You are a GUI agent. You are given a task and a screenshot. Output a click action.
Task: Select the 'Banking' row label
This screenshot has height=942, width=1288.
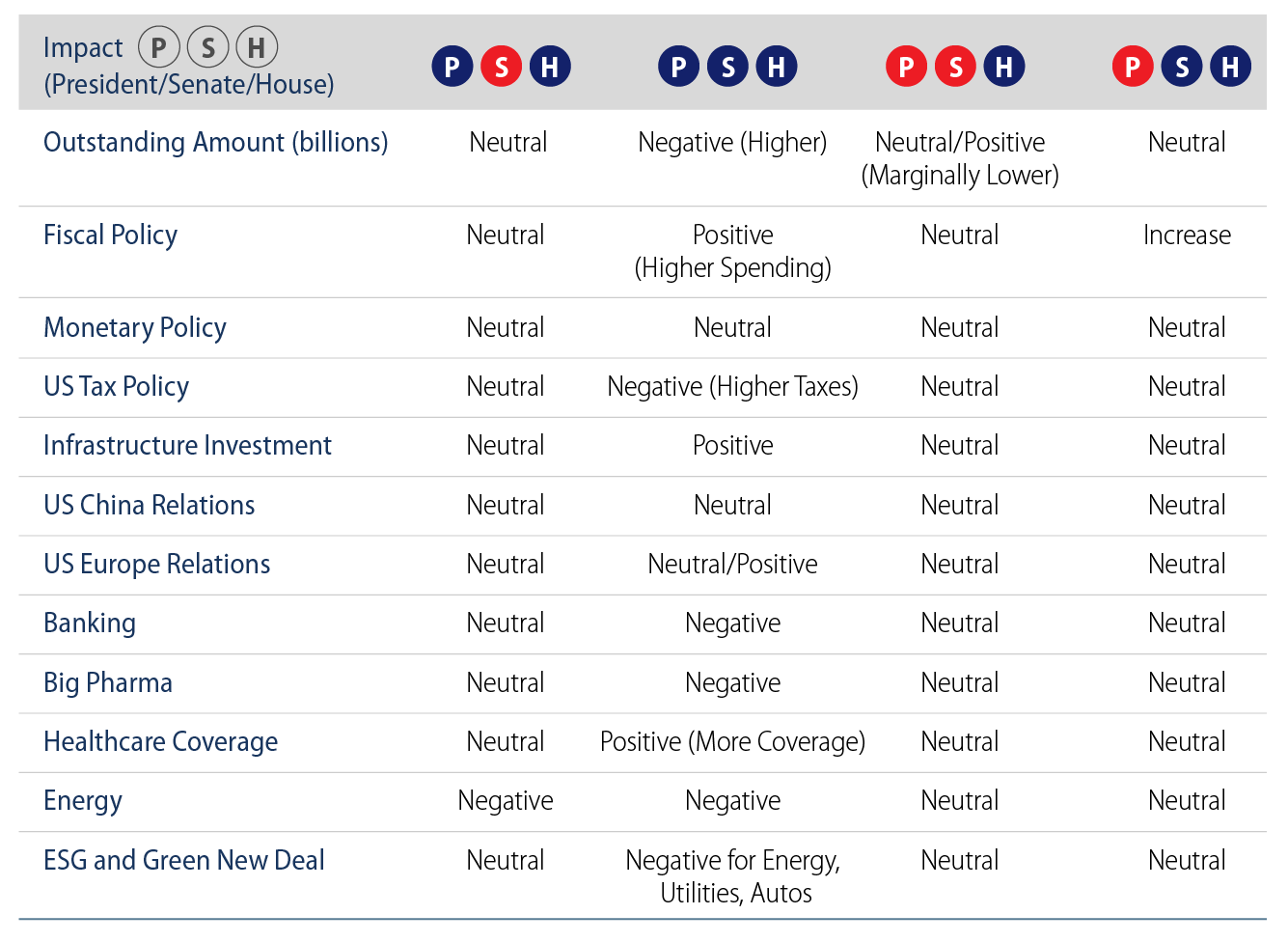(90, 623)
